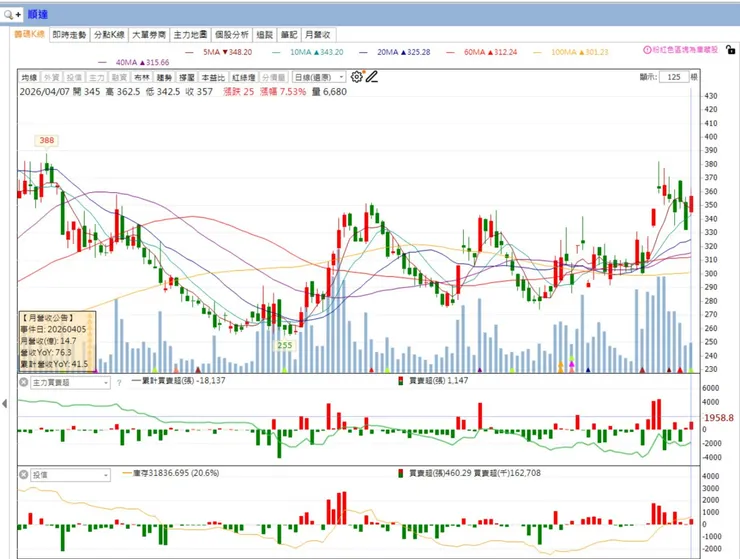Open the 籌記 tab
740x559 pixels.
coord(289,34)
